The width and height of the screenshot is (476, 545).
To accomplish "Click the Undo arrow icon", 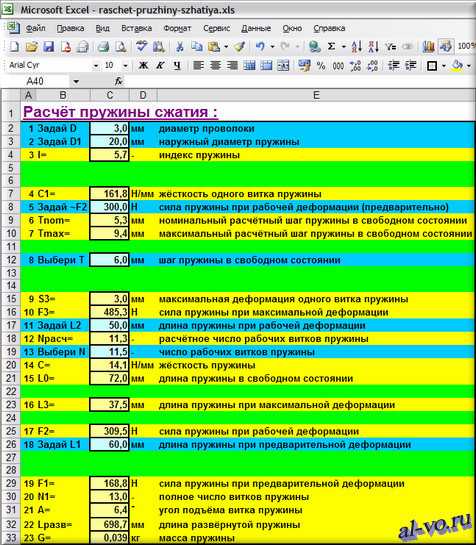I will [x=260, y=46].
